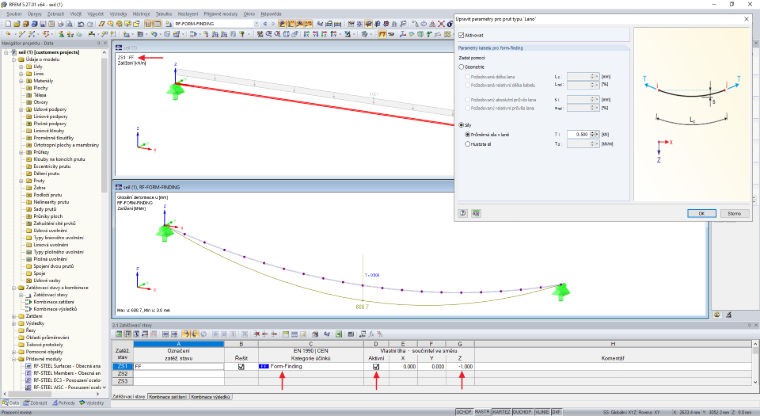Toggle Řešit checkbox for ZS1 row
Screen dimensions: 760x416
(241, 367)
